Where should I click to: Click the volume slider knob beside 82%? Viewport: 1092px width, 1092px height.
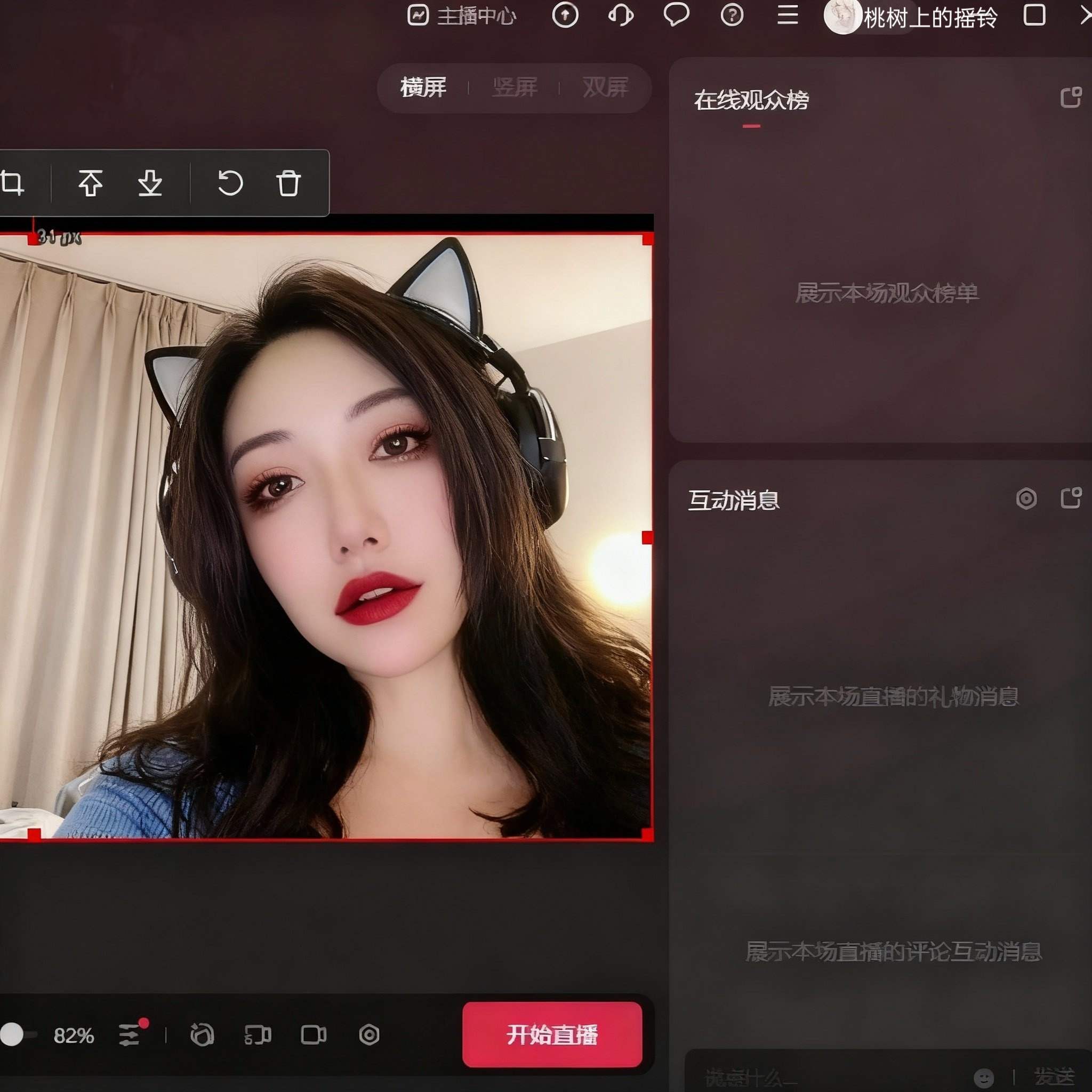pyautogui.click(x=12, y=1034)
